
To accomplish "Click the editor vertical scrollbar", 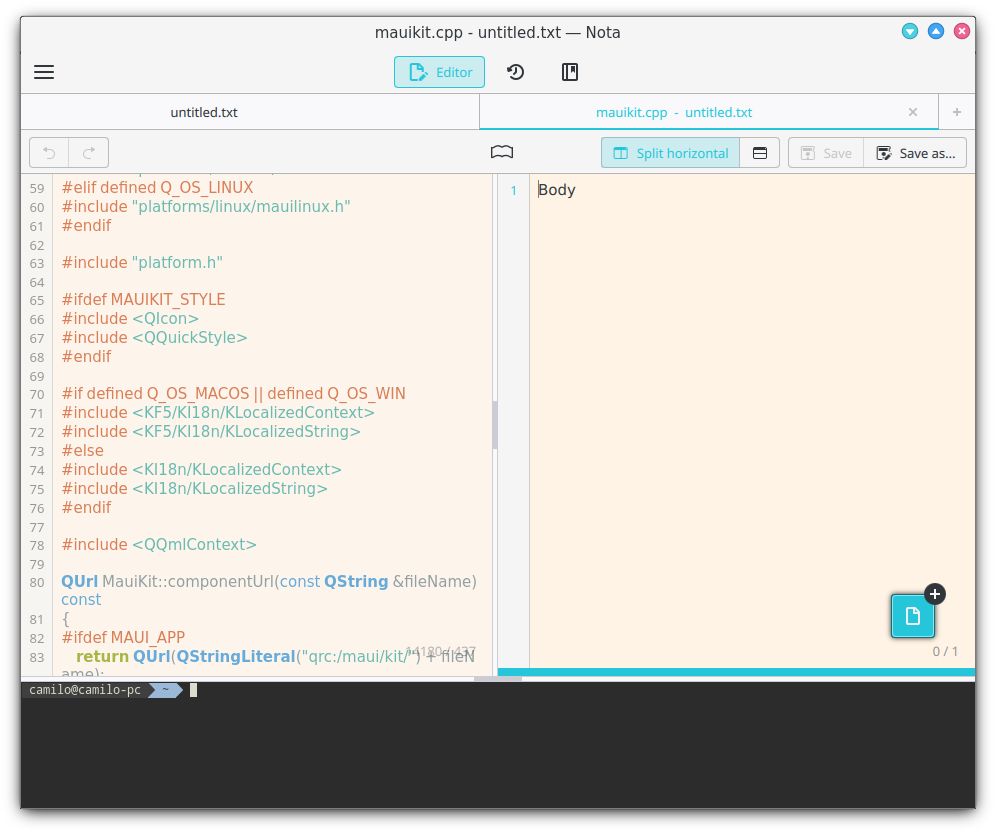I will tap(495, 425).
